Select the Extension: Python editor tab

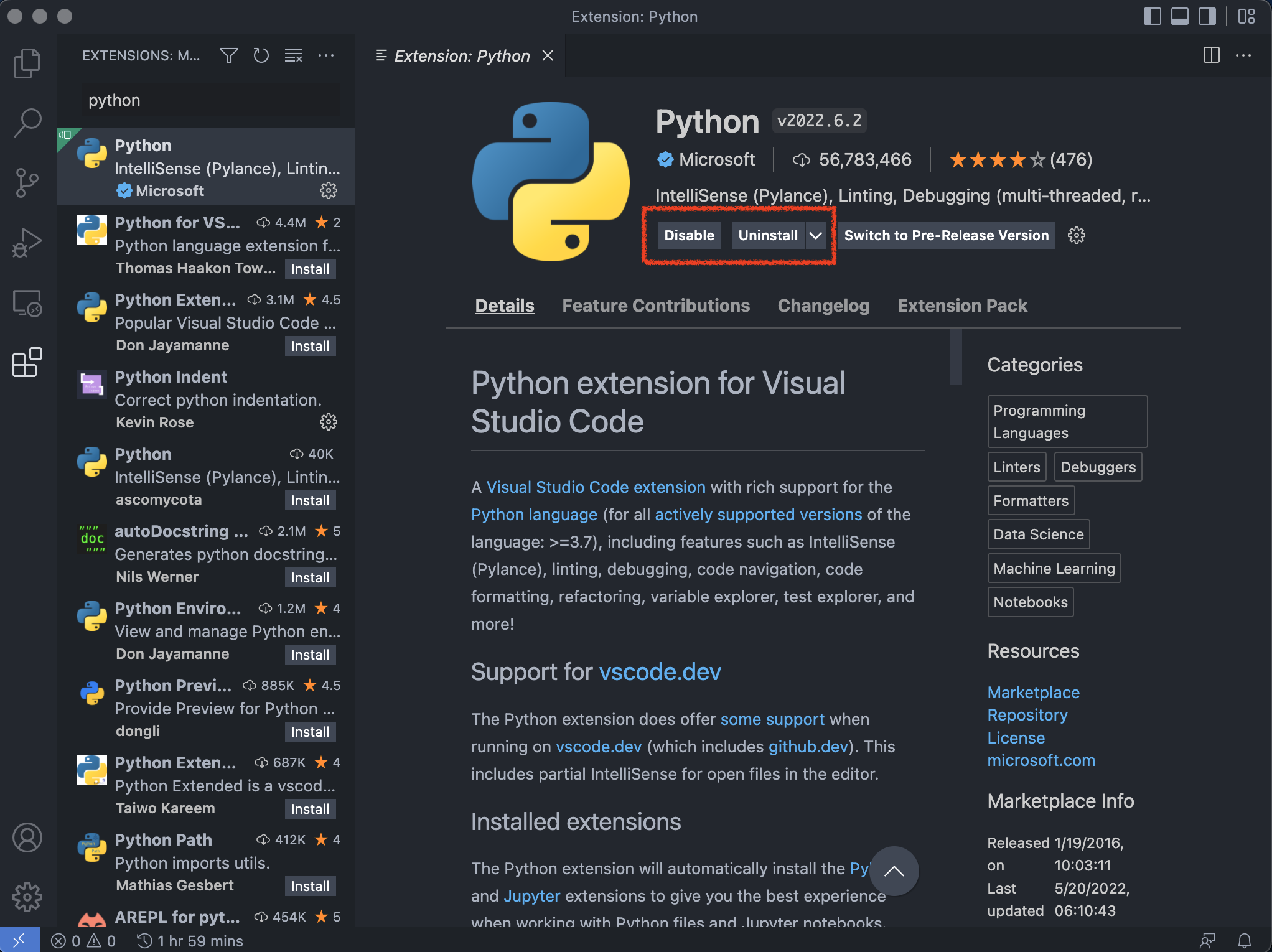click(x=462, y=55)
